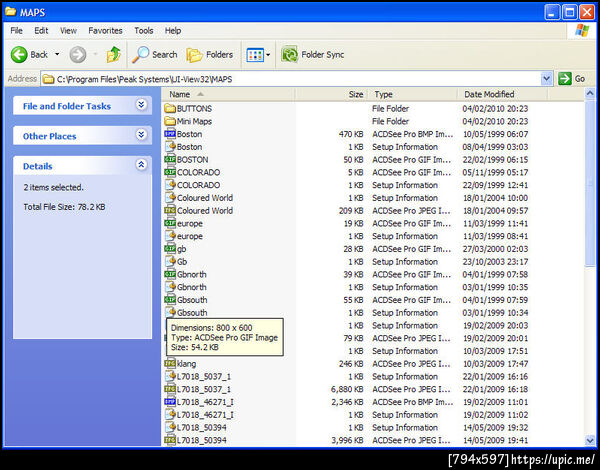This screenshot has height=470, width=600.
Task: Open the View menu
Action: pos(68,31)
